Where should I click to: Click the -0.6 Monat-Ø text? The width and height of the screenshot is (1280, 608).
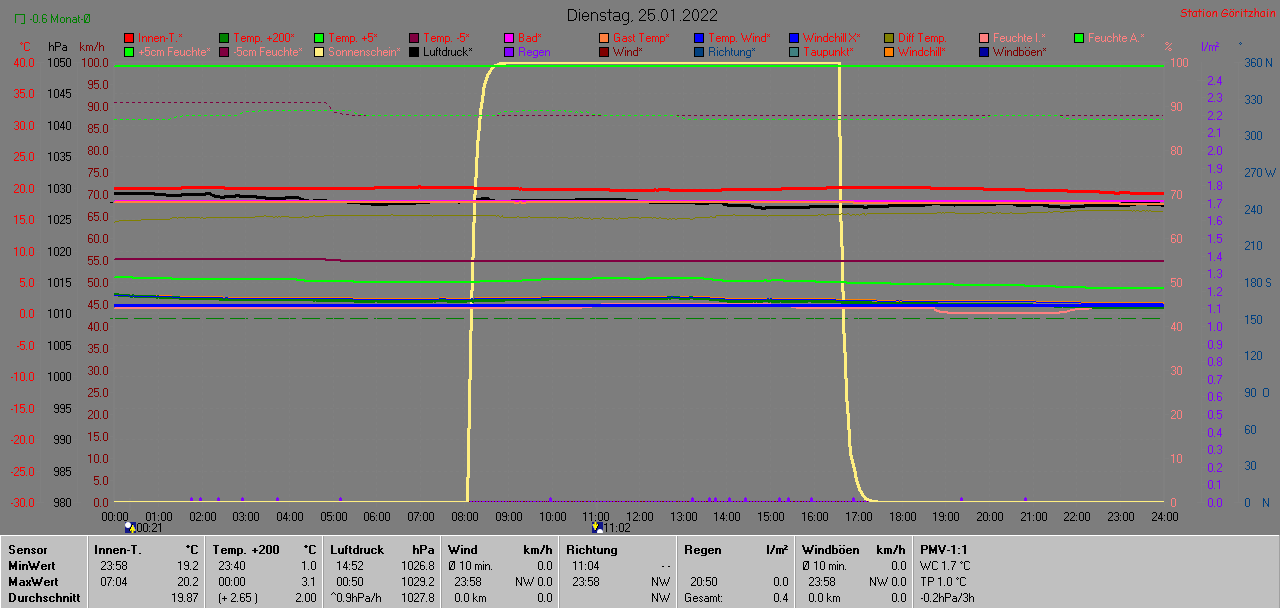pyautogui.click(x=60, y=19)
